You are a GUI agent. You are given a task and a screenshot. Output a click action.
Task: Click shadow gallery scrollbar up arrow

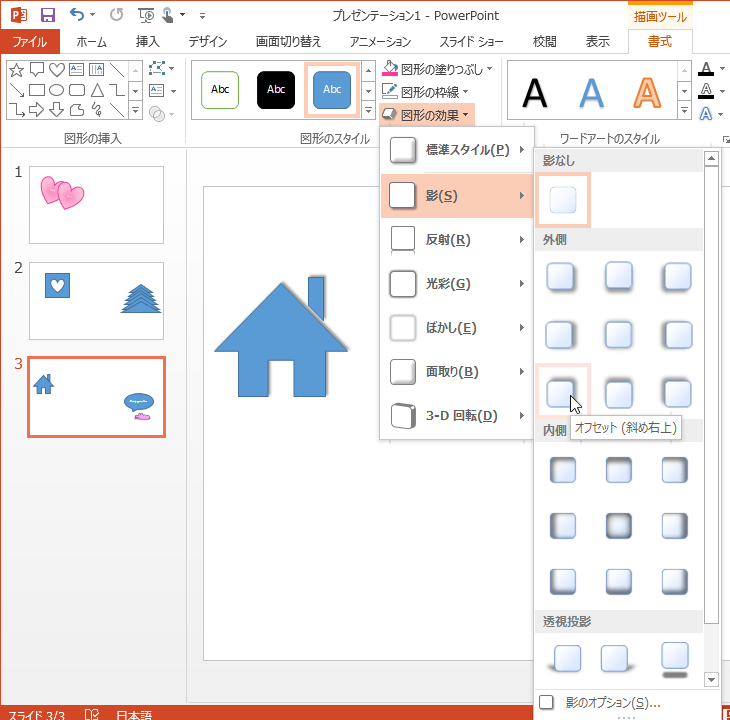coord(711,159)
